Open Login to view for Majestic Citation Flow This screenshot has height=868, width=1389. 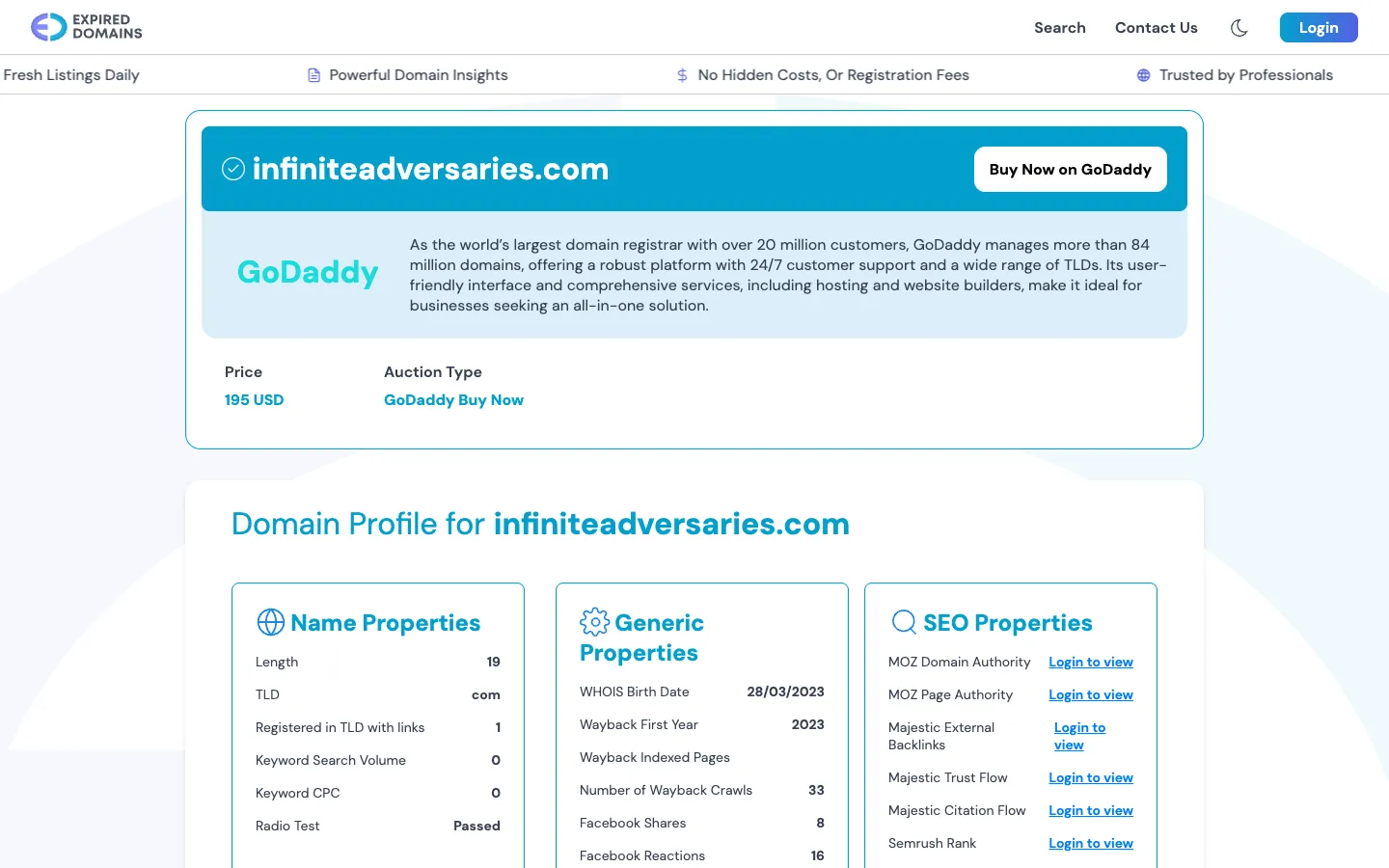point(1091,811)
